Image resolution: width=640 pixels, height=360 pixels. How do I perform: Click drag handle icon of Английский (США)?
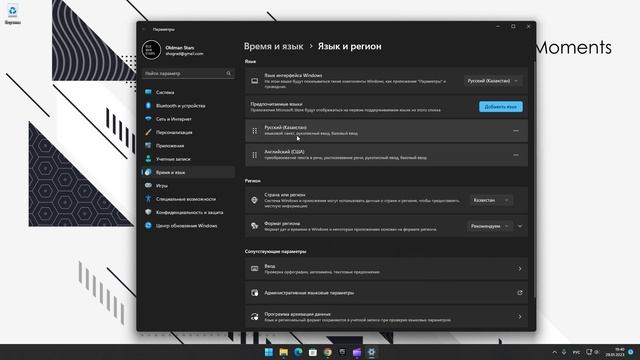pyautogui.click(x=255, y=155)
